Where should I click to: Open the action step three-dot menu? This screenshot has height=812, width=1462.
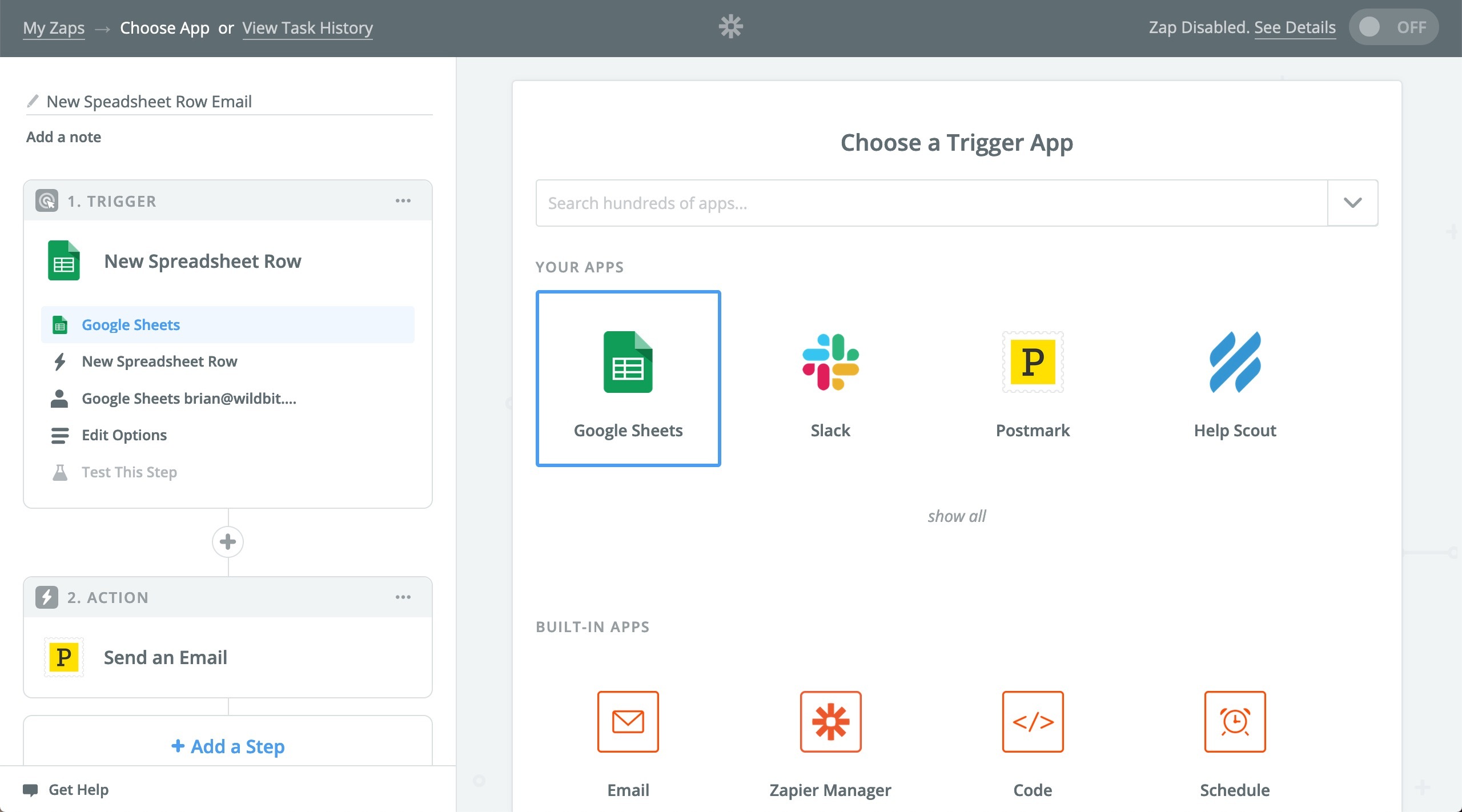(x=403, y=597)
